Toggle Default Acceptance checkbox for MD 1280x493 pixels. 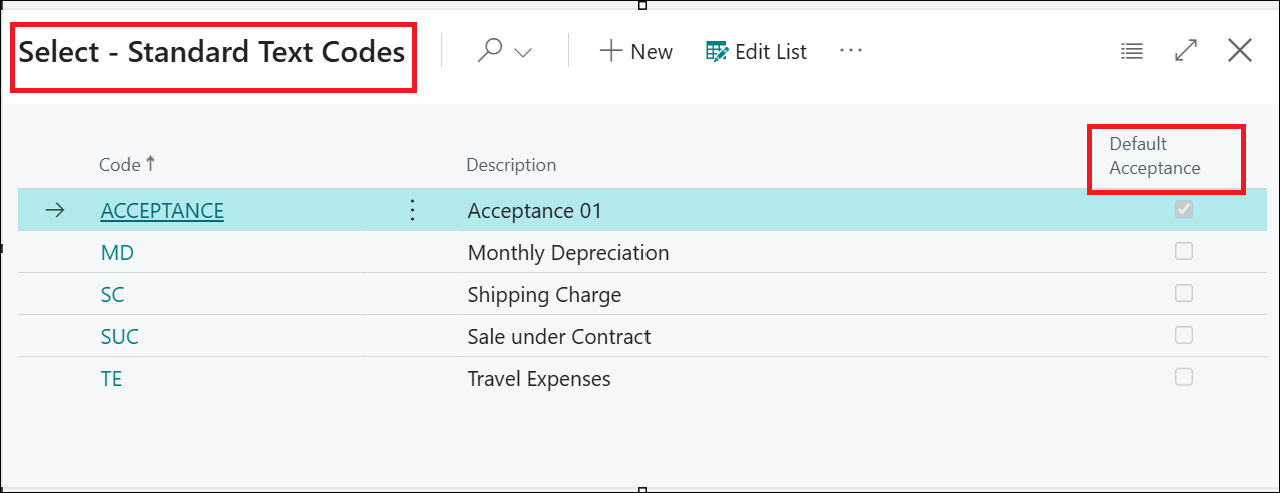tap(1184, 251)
